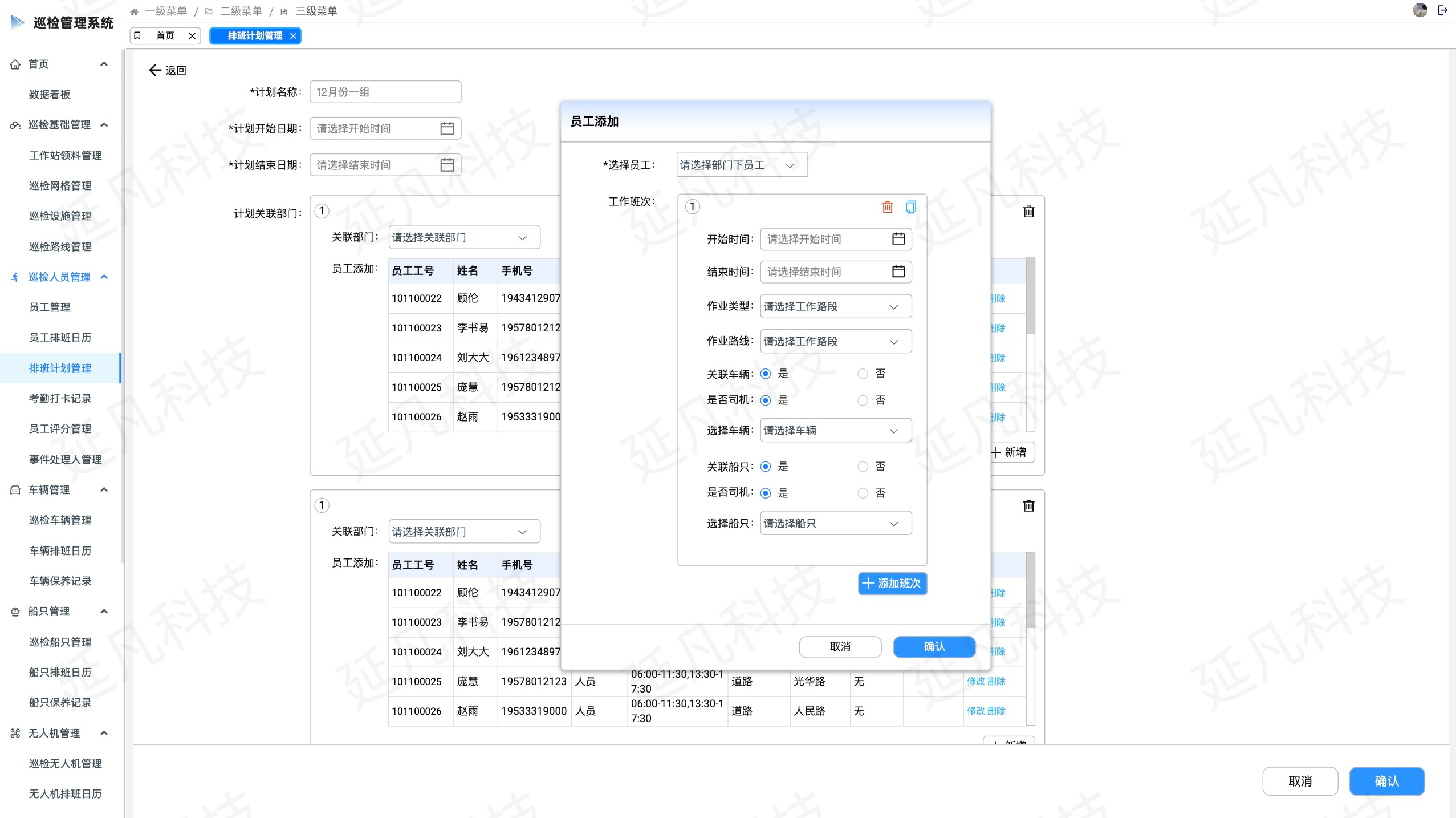Screen dimensions: 1456x818
Task: Click the home breadcrumb icon
Action: coord(135,11)
